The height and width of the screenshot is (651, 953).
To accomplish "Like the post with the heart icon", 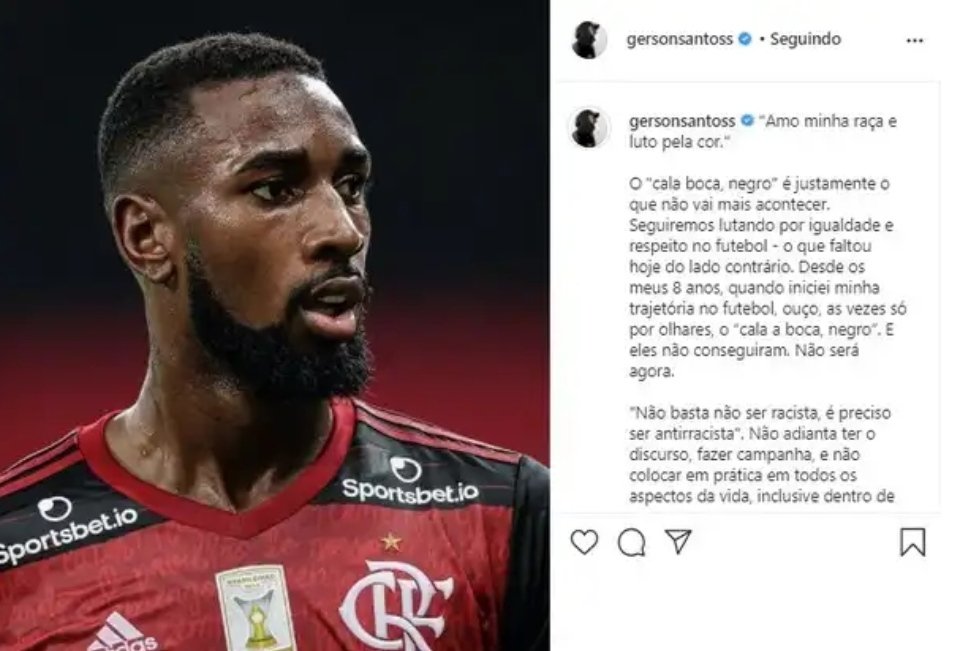I will click(584, 542).
